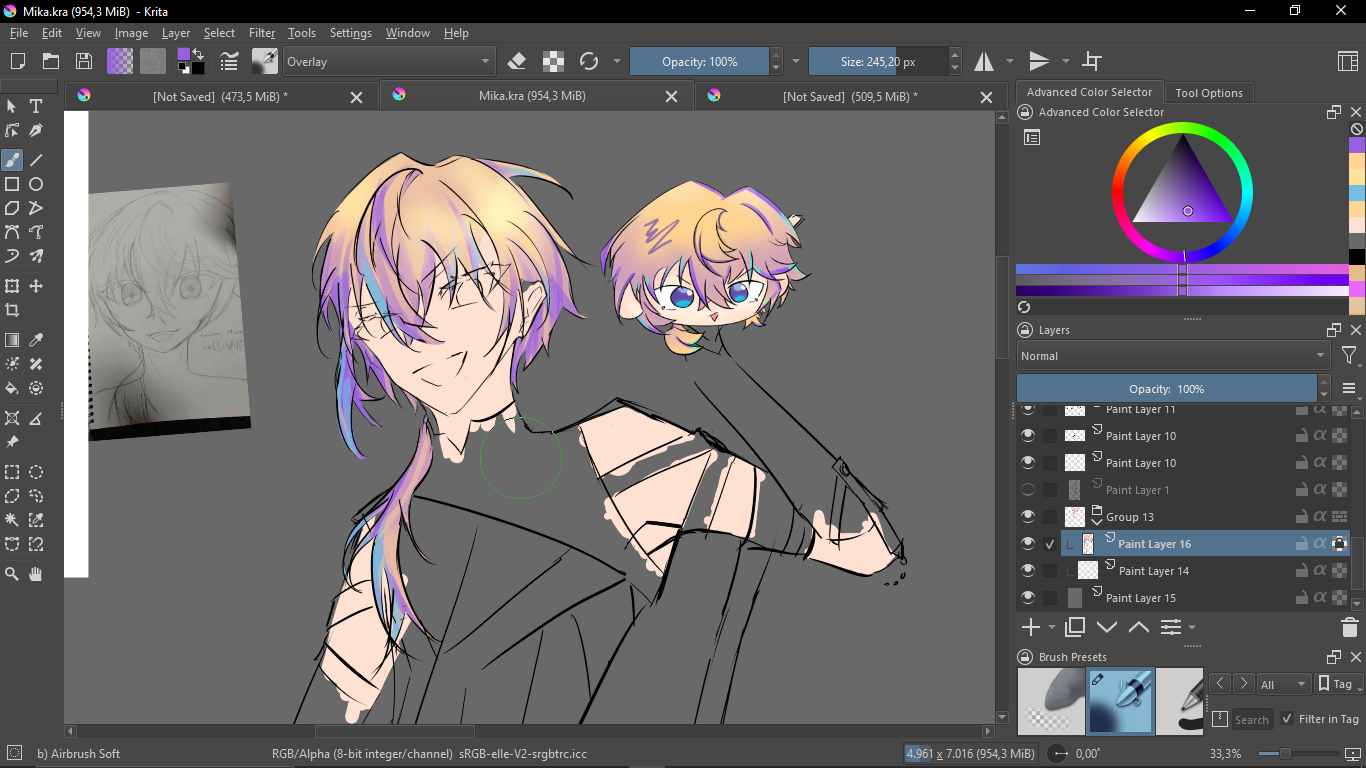This screenshot has width=1366, height=768.
Task: Click the horizontal mirror tool icon
Action: click(985, 62)
